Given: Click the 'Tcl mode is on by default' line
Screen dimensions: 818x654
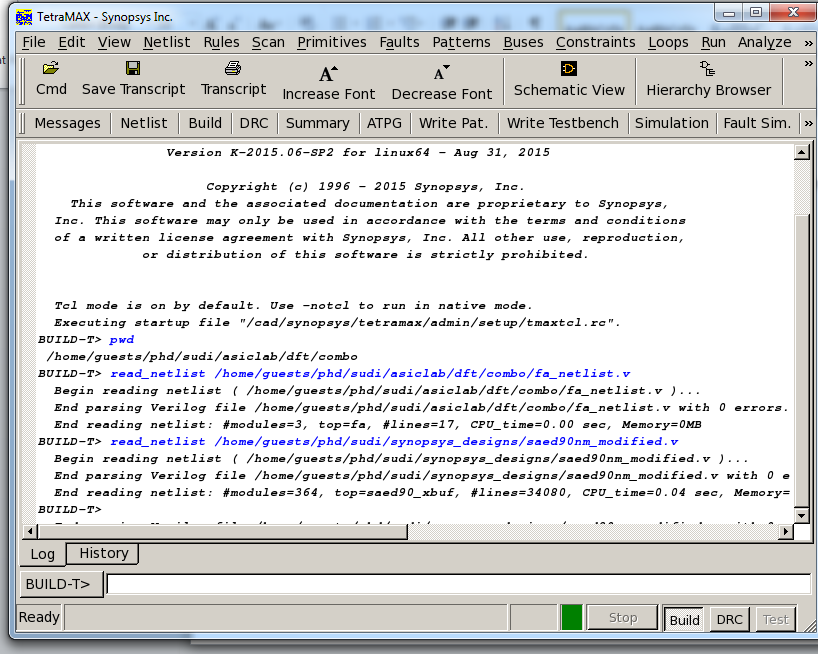Looking at the screenshot, I should (x=293, y=306).
